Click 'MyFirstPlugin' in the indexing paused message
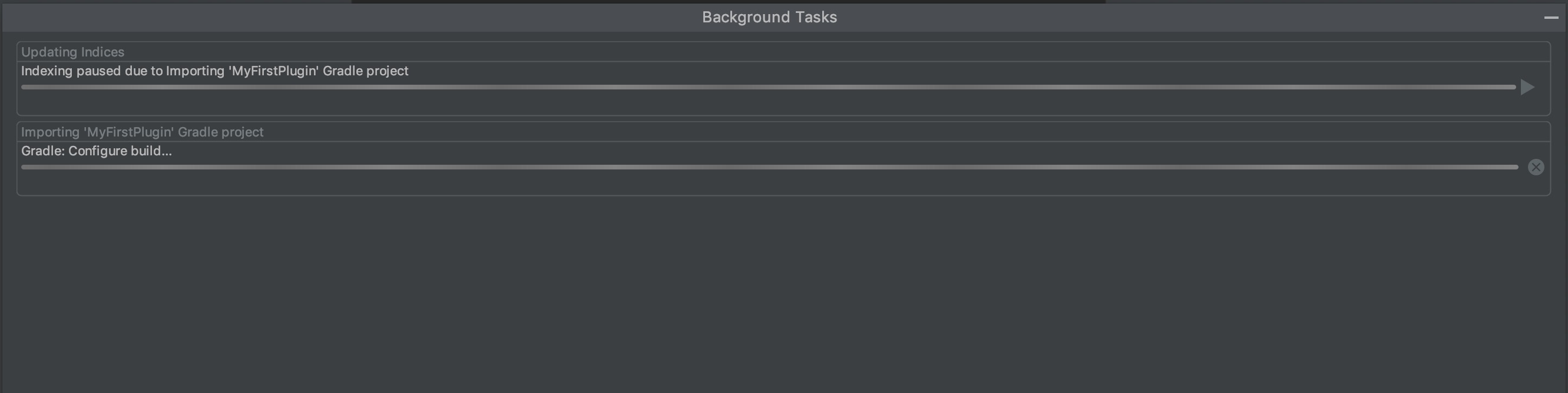Viewport: 1568px width, 393px height. [274, 71]
